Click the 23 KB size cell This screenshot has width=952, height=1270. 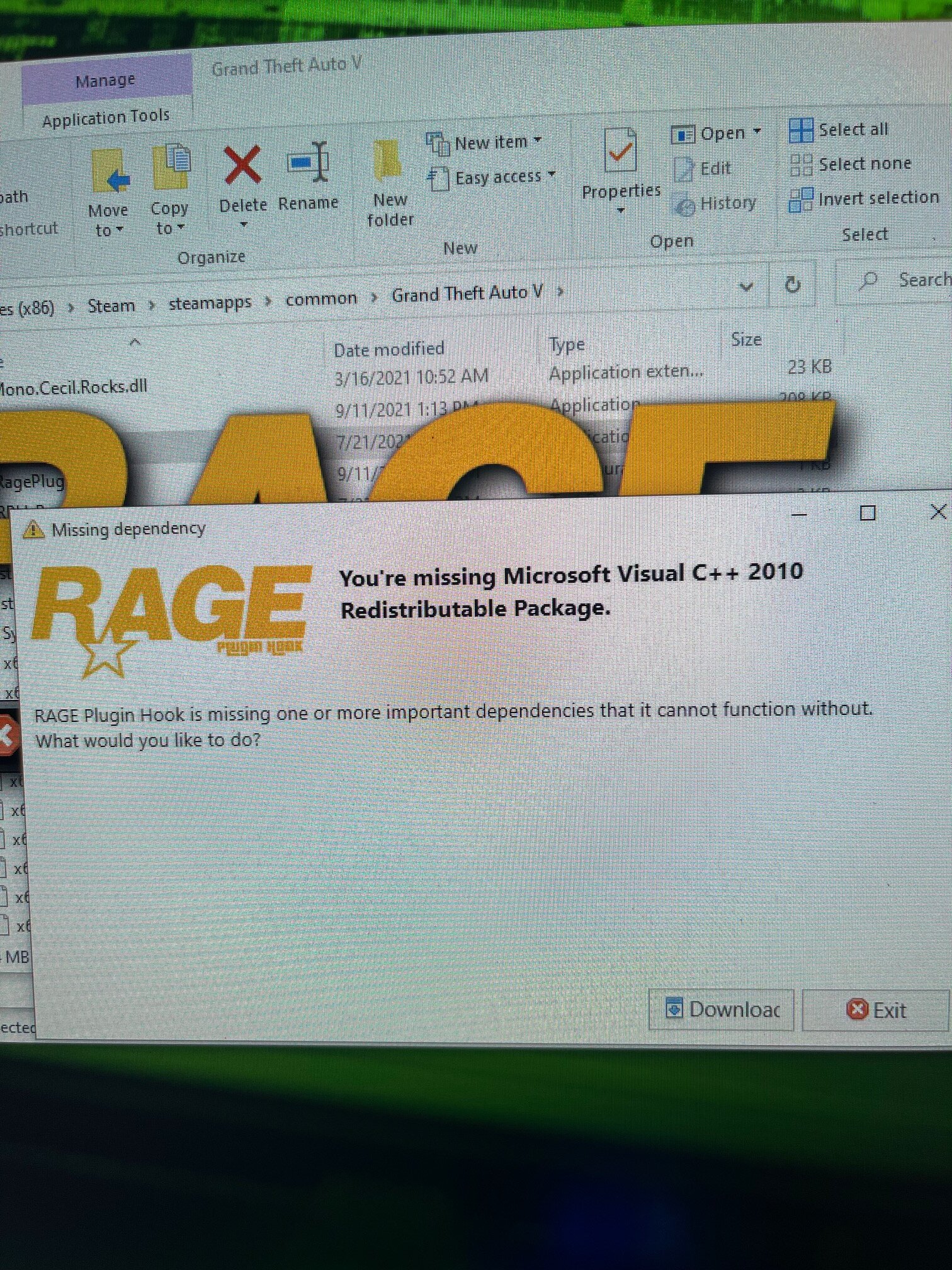(x=810, y=367)
